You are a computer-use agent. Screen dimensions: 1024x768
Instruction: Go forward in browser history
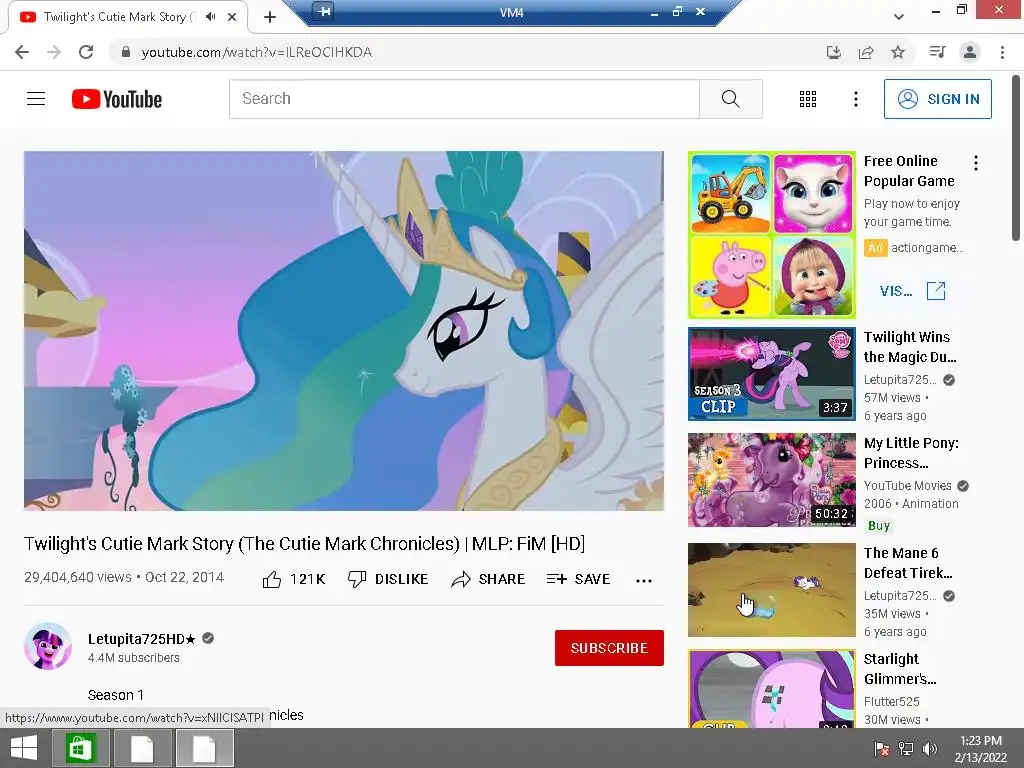(x=54, y=52)
